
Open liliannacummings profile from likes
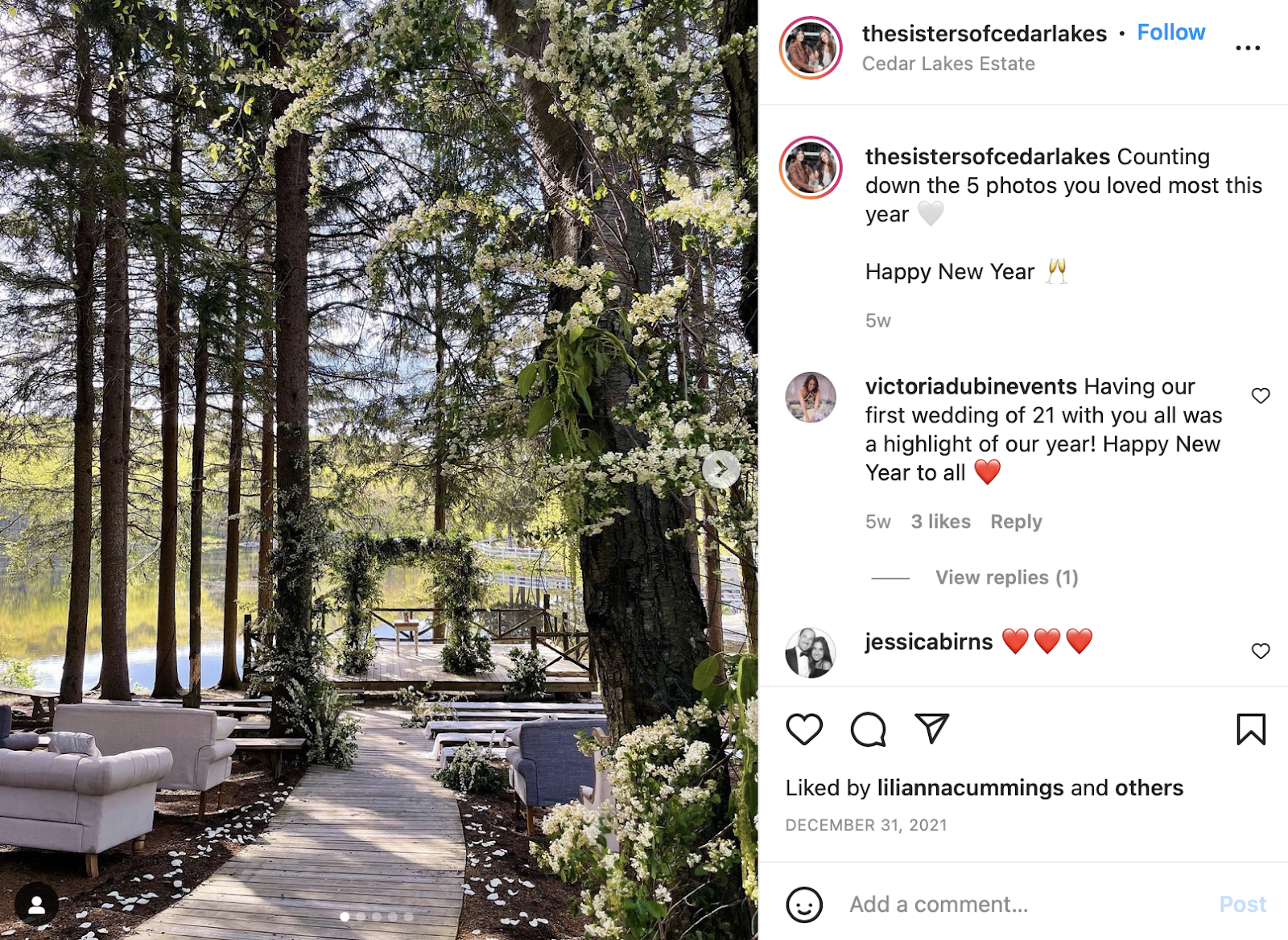[971, 787]
